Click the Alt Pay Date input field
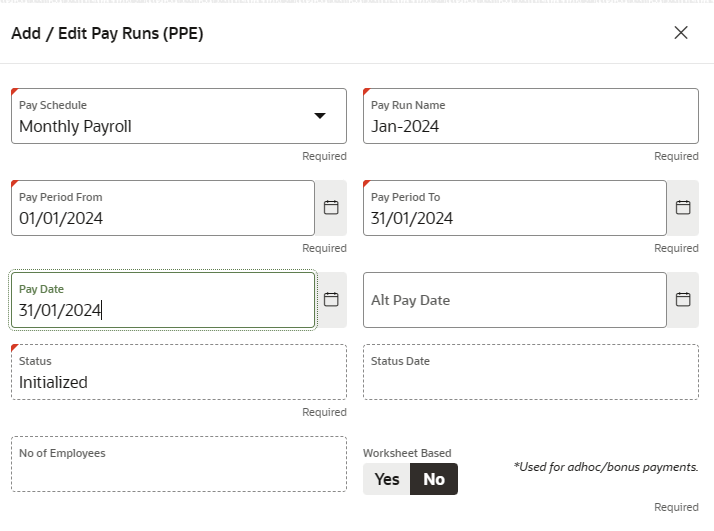The height and width of the screenshot is (531, 714). point(514,300)
